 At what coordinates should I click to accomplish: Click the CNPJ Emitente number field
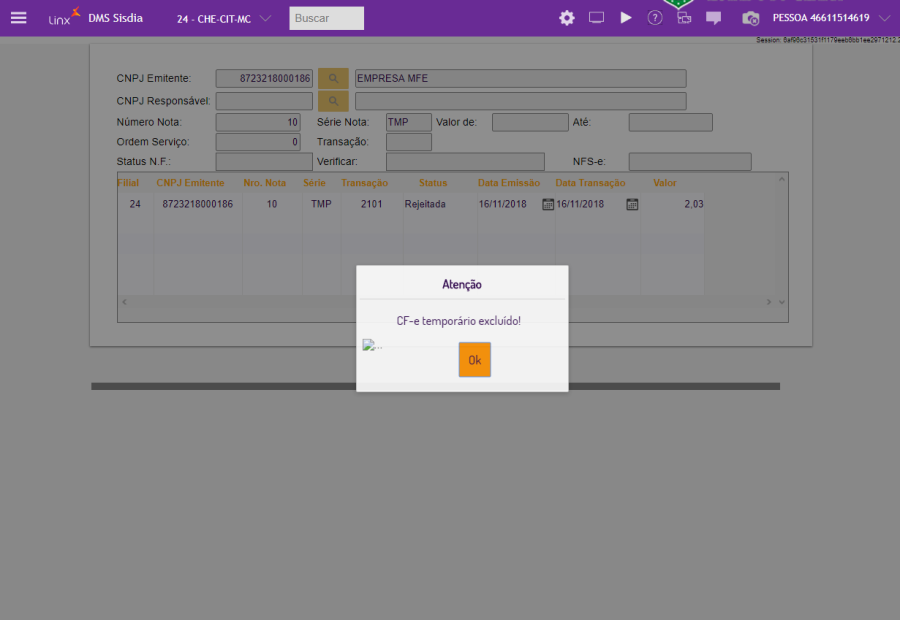(x=264, y=79)
